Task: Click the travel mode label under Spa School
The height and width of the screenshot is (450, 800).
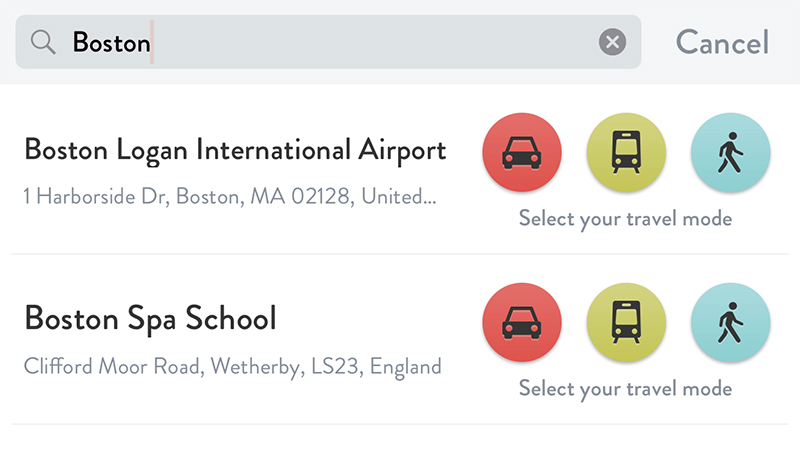Action: coord(626,389)
